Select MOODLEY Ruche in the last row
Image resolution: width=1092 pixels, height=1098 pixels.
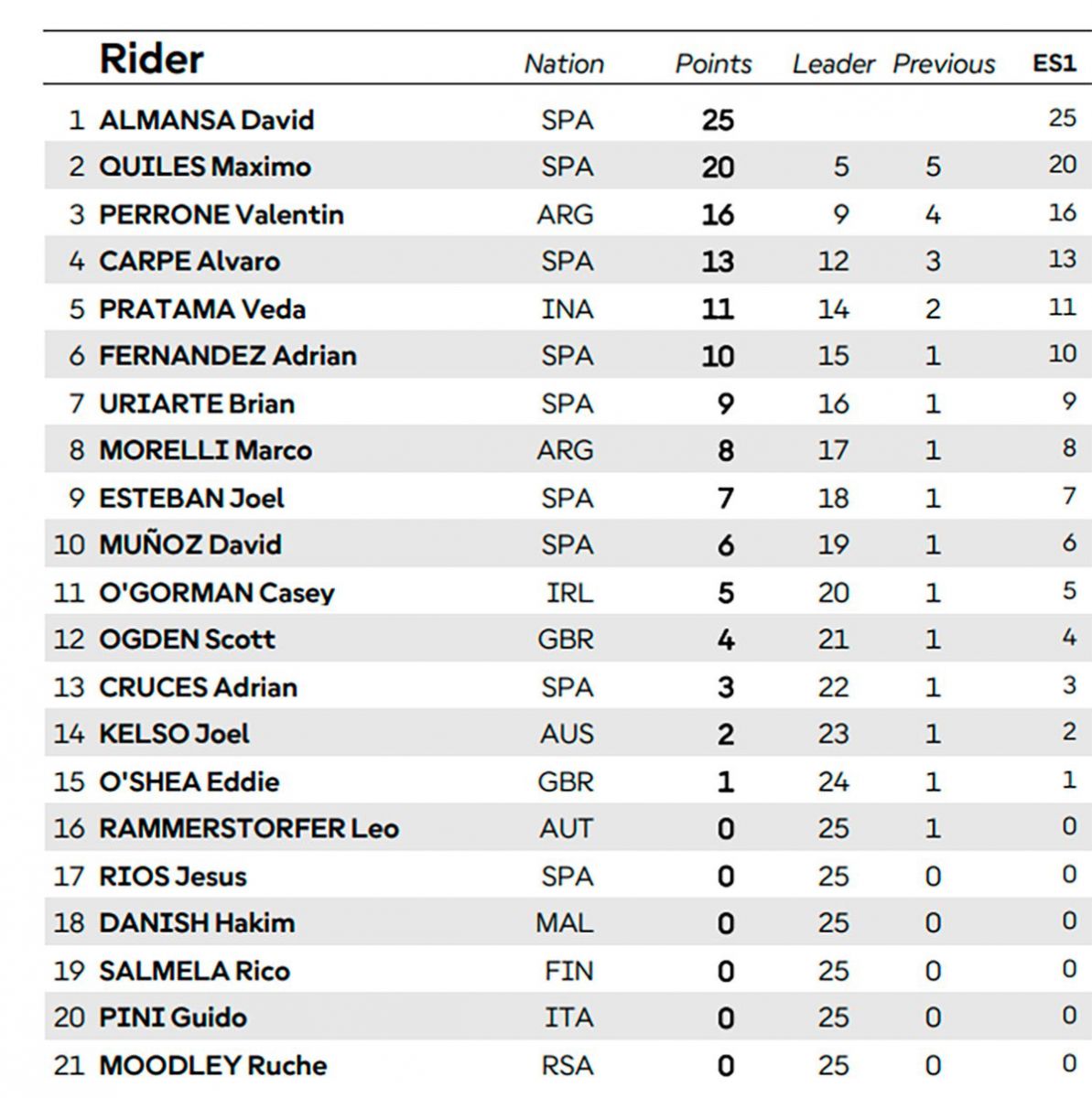pos(212,1066)
